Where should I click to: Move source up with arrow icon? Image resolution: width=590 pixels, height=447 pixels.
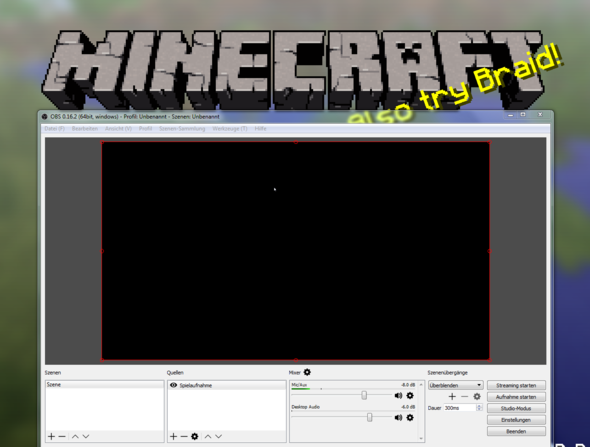[x=208, y=436]
